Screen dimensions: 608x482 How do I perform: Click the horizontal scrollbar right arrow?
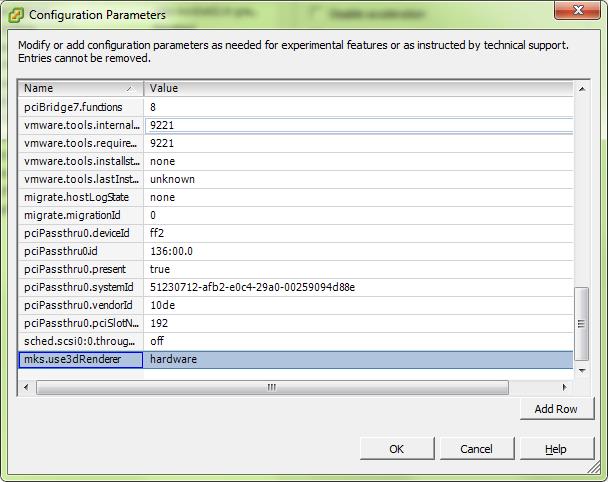564,387
